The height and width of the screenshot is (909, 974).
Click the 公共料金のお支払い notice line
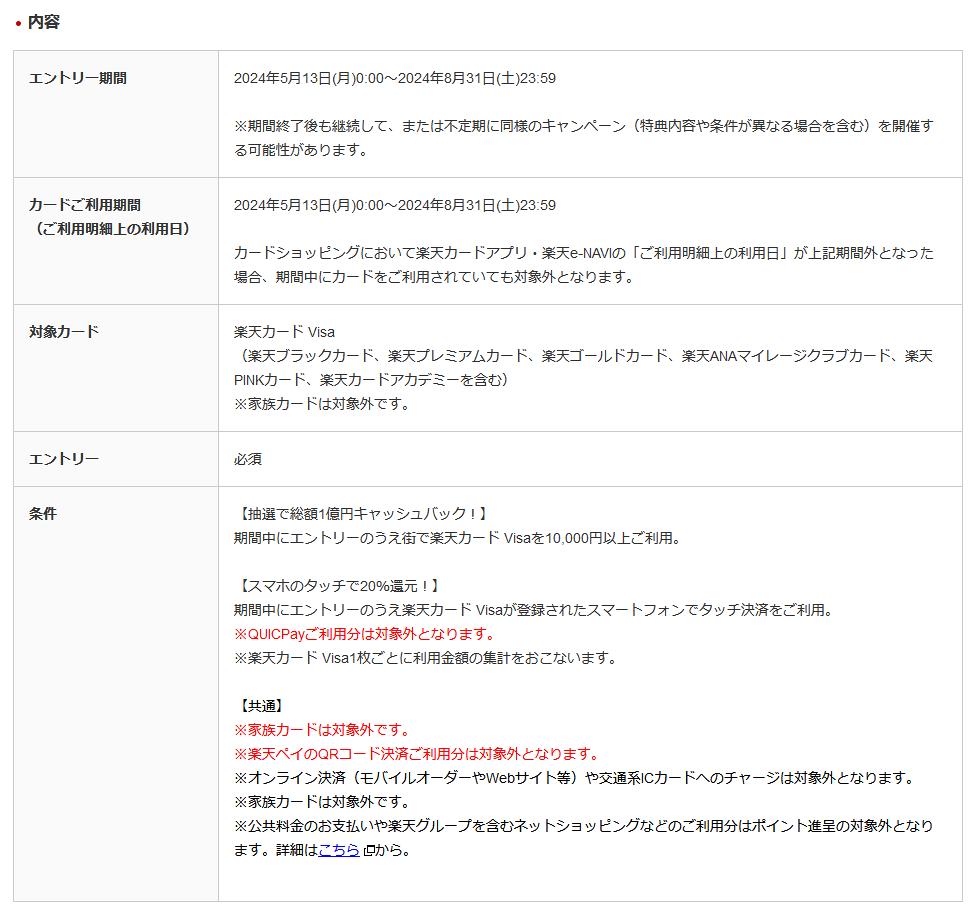(582, 826)
